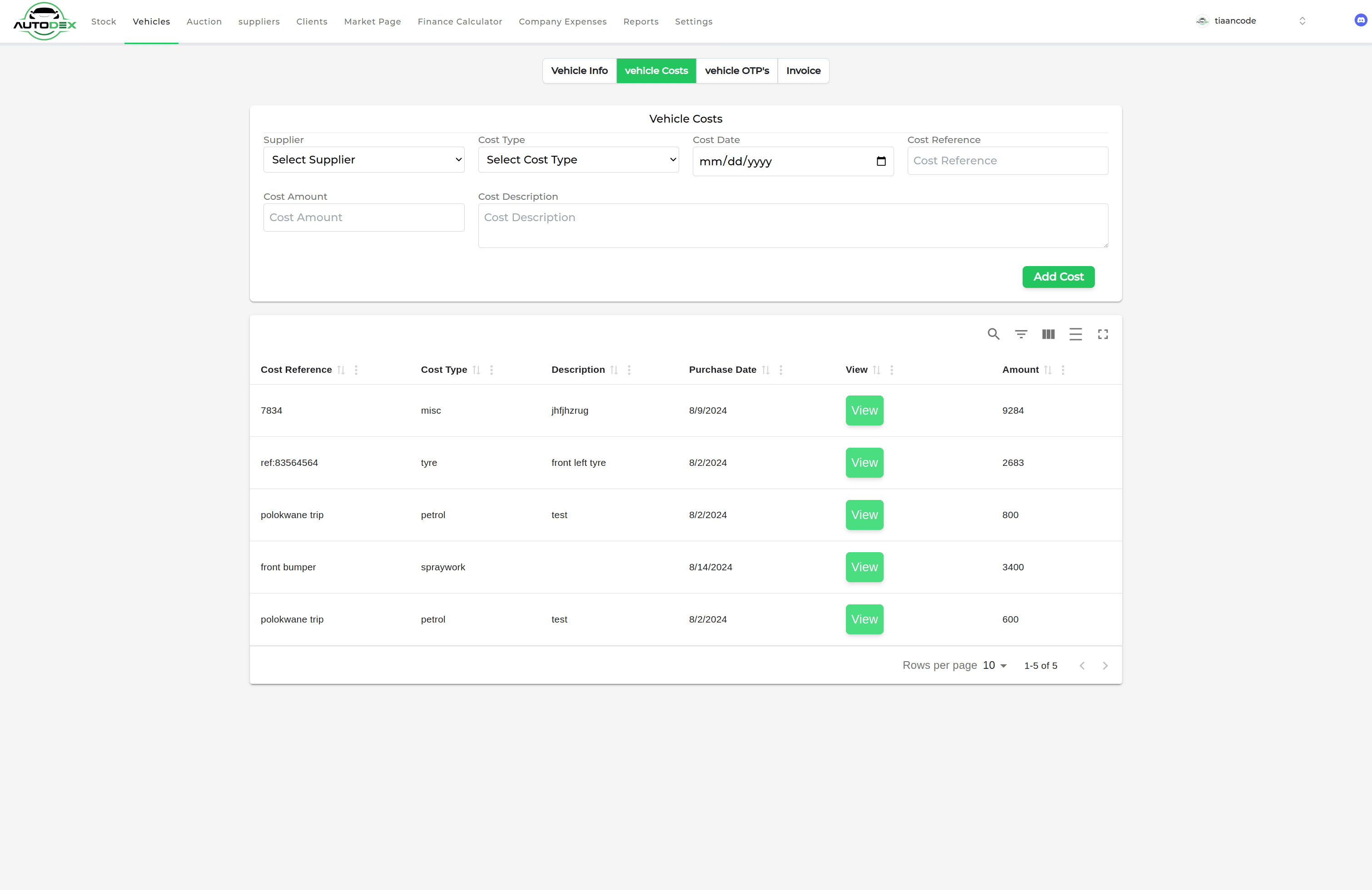Sort by Amount column
This screenshot has height=890, width=1372.
coord(1048,370)
